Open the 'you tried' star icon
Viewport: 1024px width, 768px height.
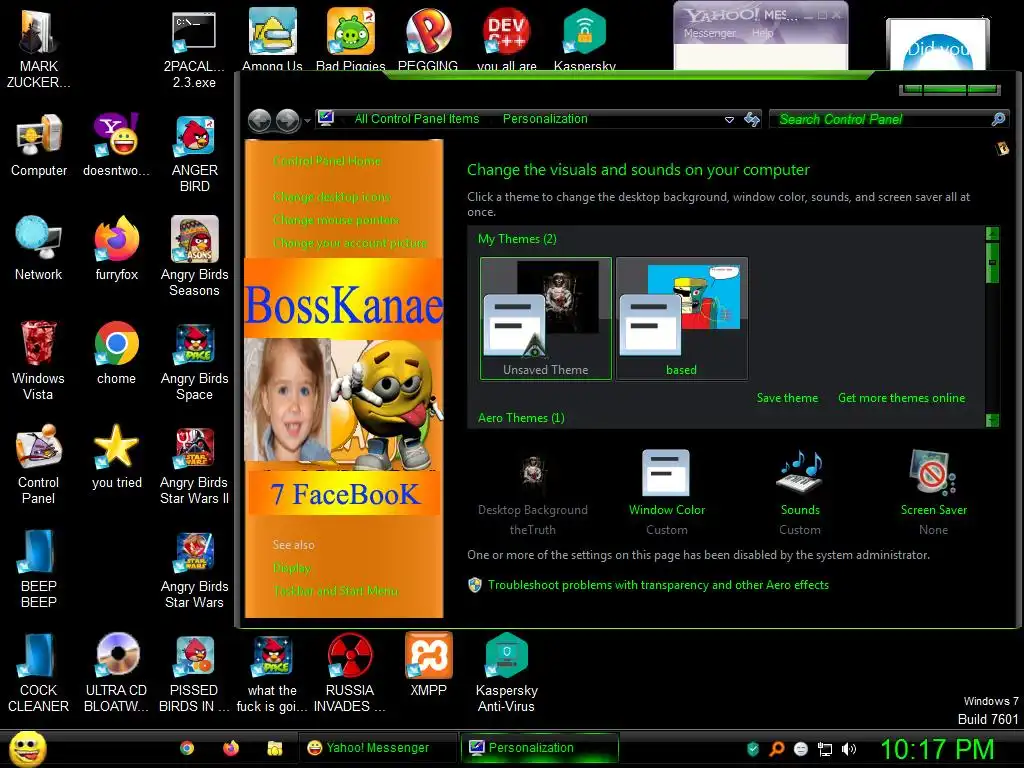point(116,456)
